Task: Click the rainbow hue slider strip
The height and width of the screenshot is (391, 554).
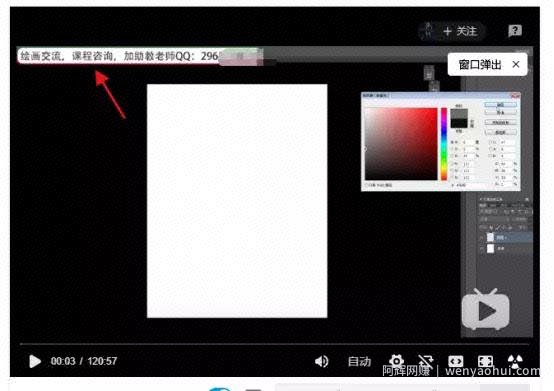Action: (444, 144)
